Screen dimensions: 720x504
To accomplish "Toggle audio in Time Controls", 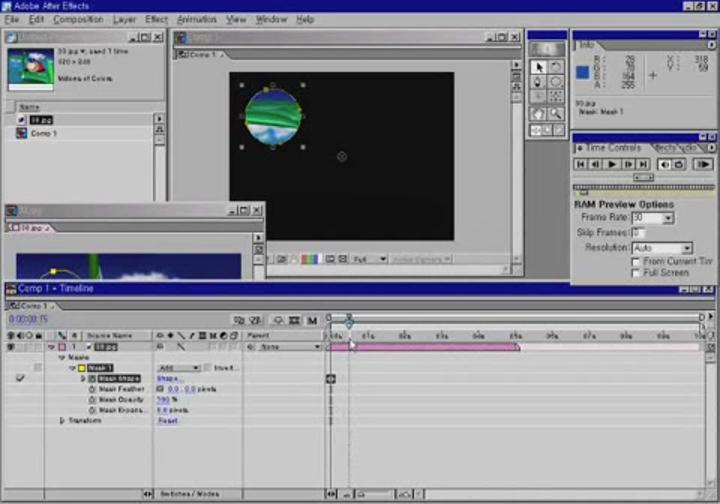I will click(664, 164).
